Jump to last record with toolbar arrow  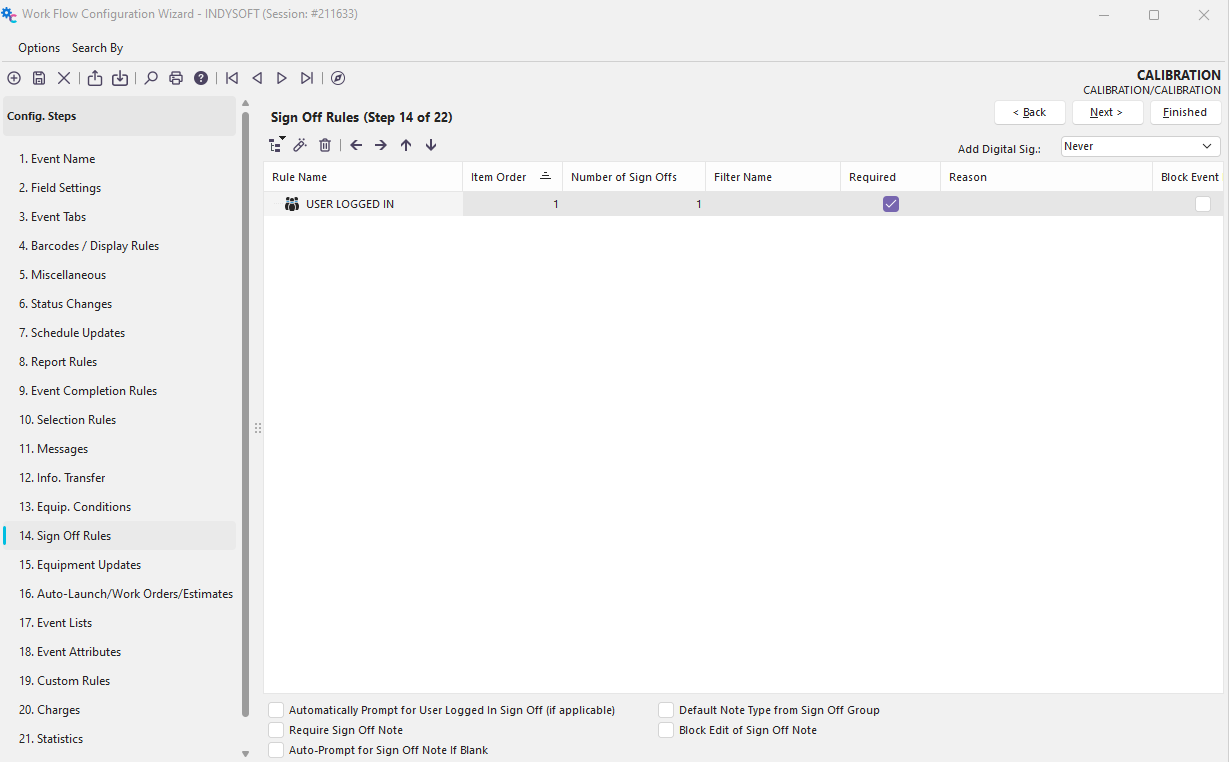pos(307,78)
